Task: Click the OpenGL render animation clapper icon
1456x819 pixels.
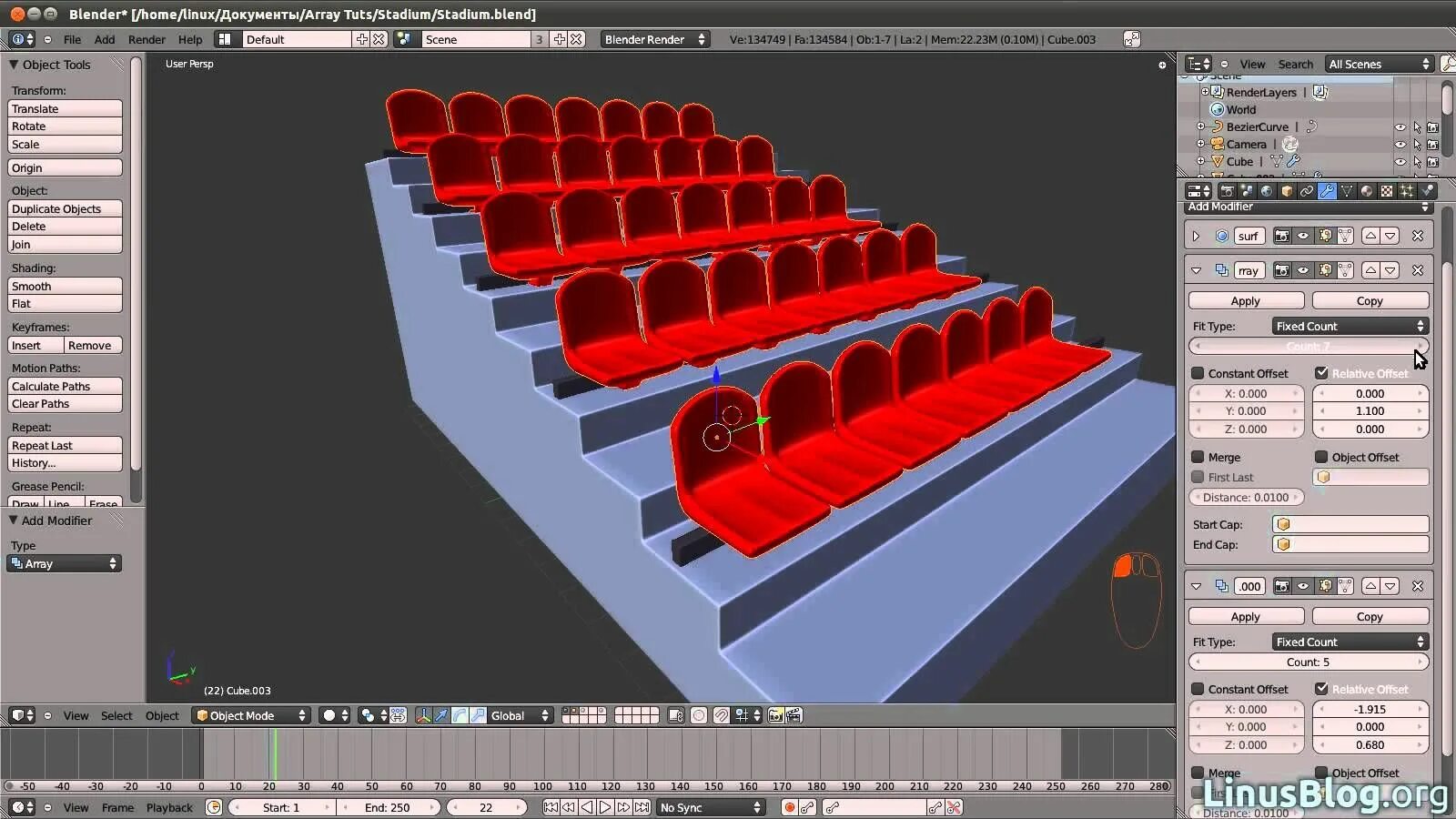Action: pos(794,715)
